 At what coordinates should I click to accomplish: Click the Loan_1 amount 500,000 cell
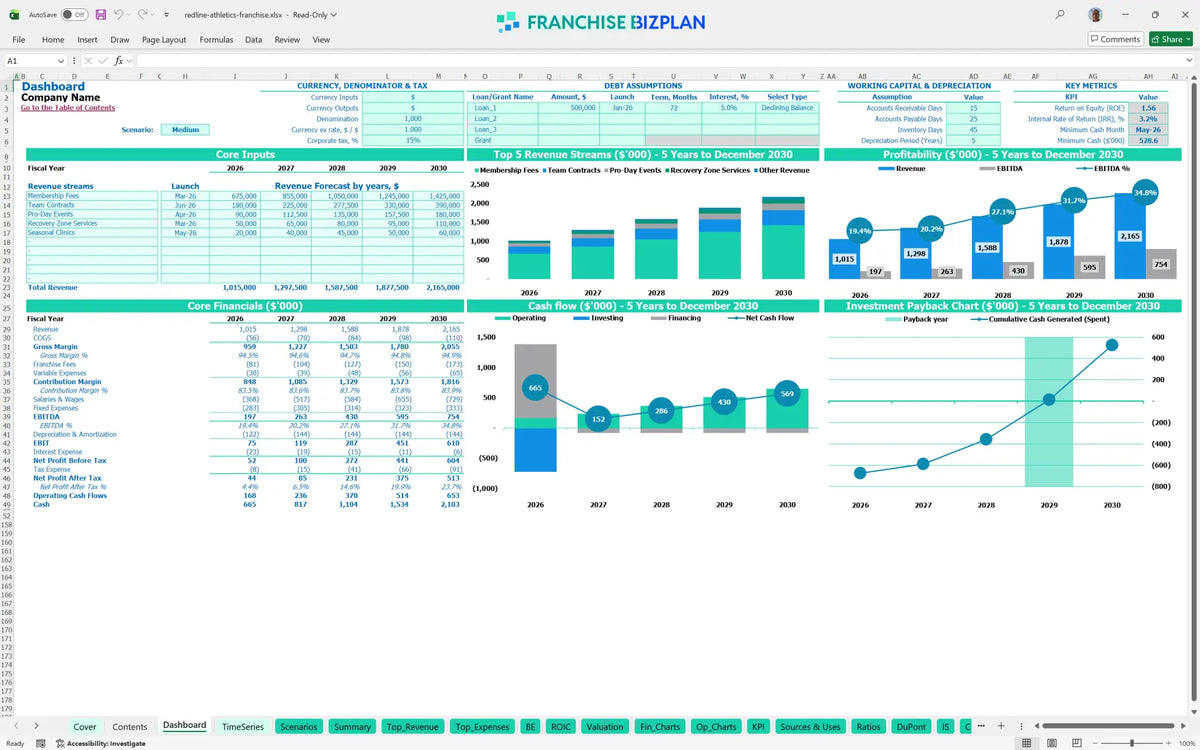[x=568, y=108]
